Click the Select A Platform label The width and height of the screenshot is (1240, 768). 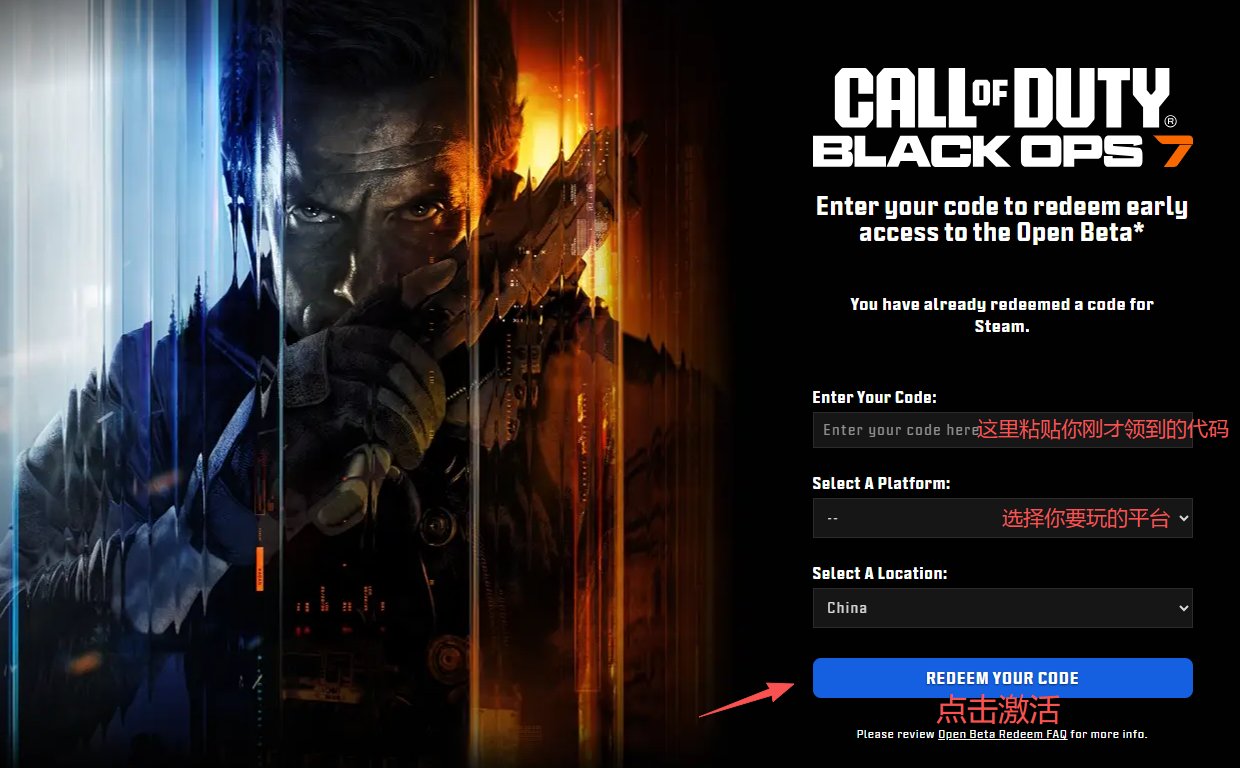[x=881, y=483]
